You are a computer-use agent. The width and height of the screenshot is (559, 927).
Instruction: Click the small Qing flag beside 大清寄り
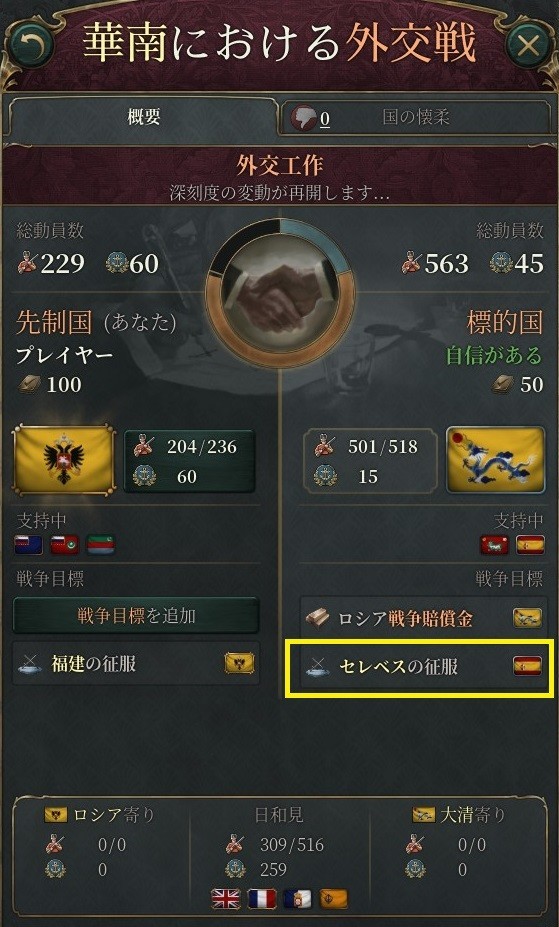click(424, 815)
